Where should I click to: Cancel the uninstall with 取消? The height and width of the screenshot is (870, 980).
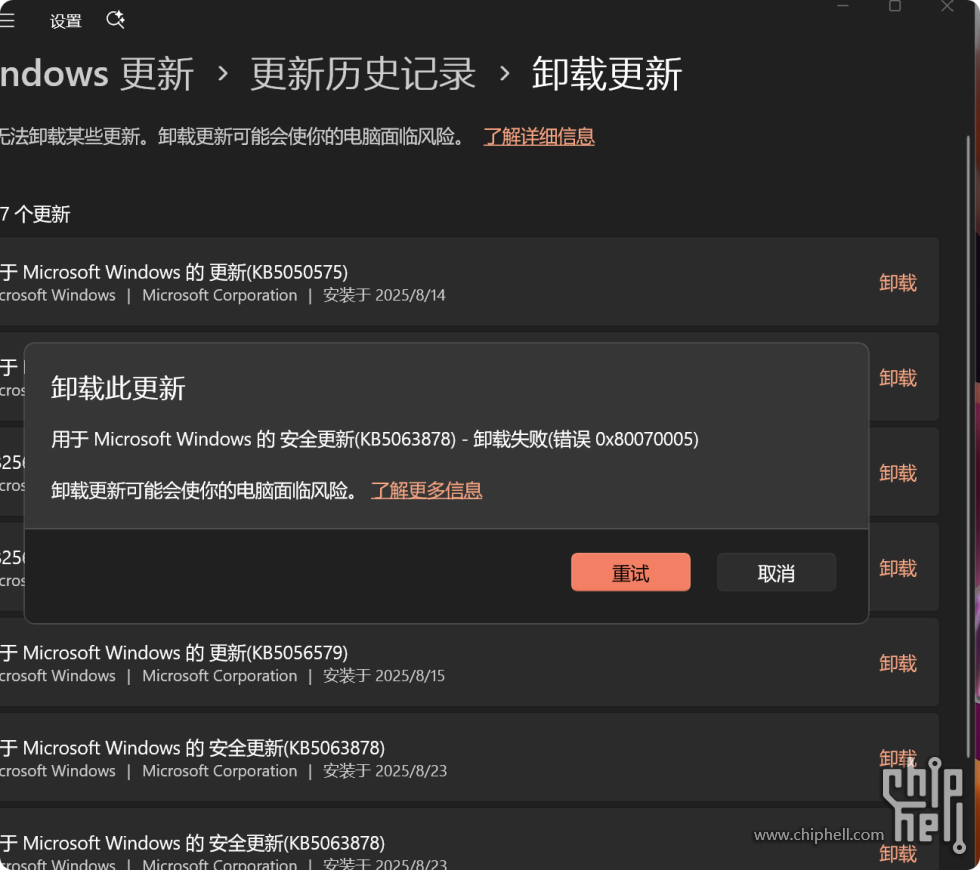click(776, 572)
